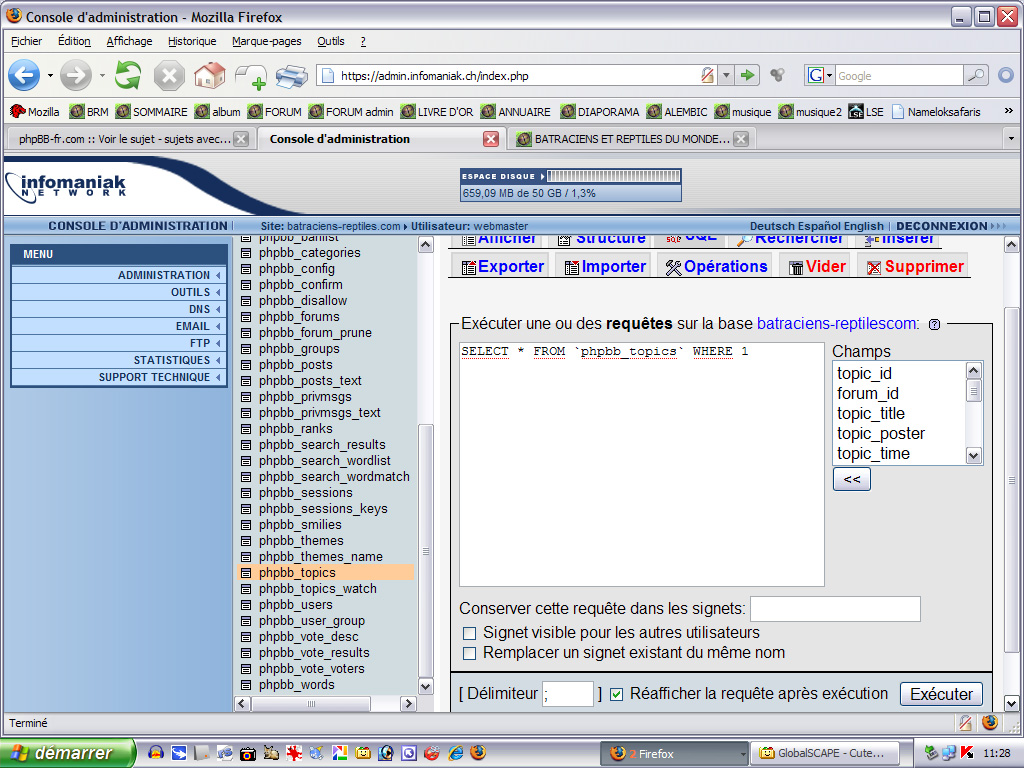Viewport: 1024px width, 768px height.
Task: Click the help icon beside batraciens-reptilescom
Action: click(934, 324)
